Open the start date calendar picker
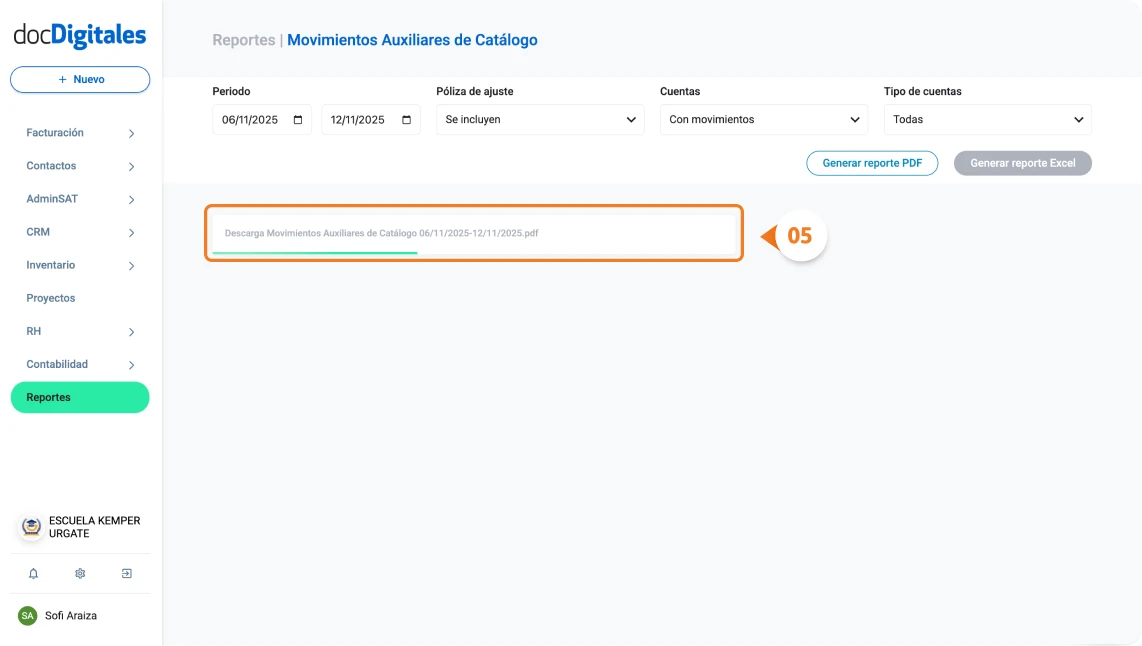 tap(297, 119)
